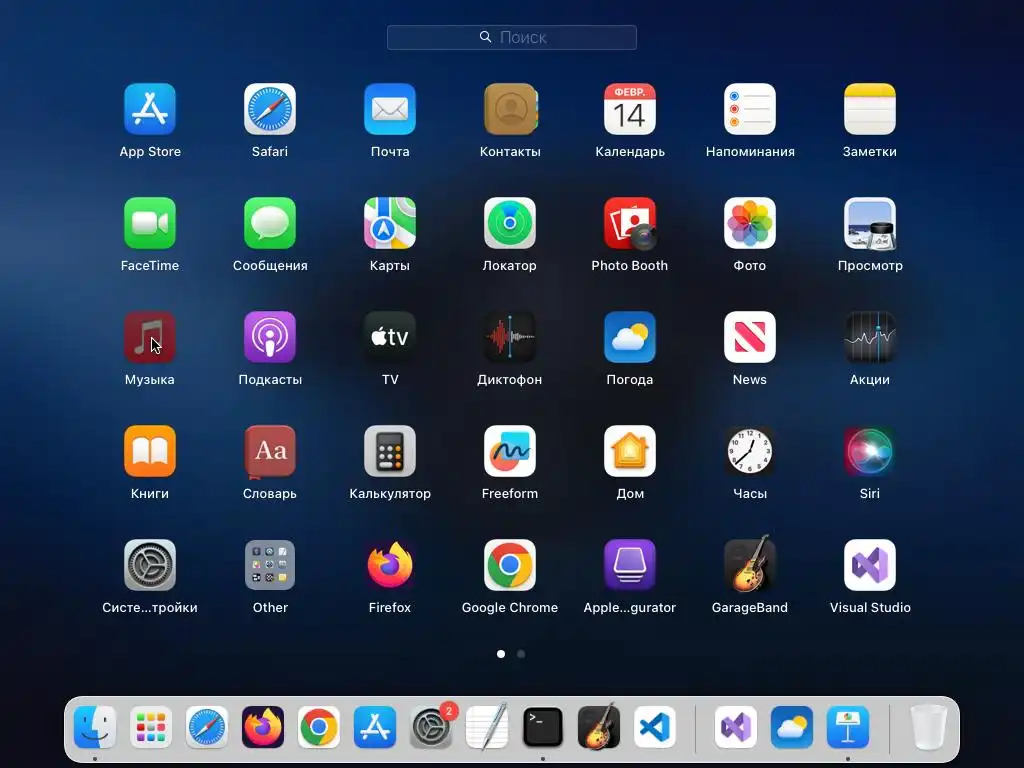Launch the Напоминания app
1024x768 pixels.
(x=750, y=109)
